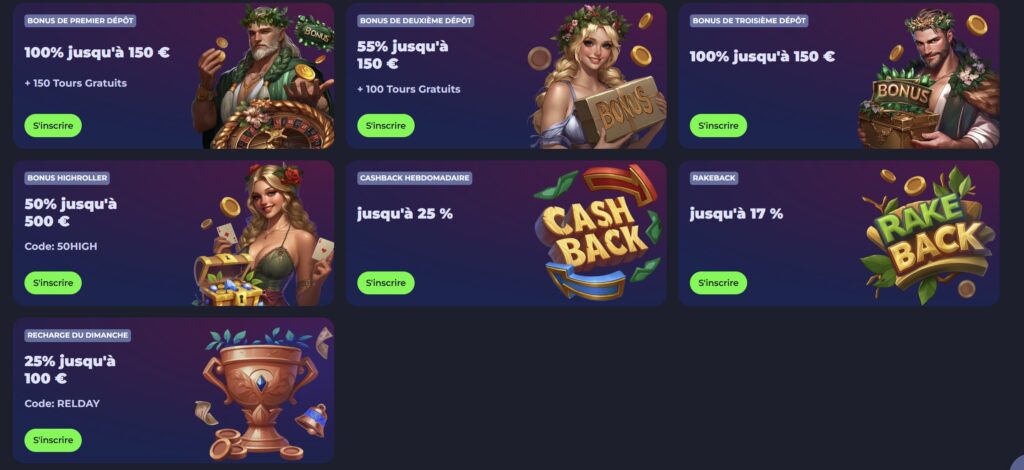Click the man holding Bonus treasure chest
1024x470 pixels.
929,78
